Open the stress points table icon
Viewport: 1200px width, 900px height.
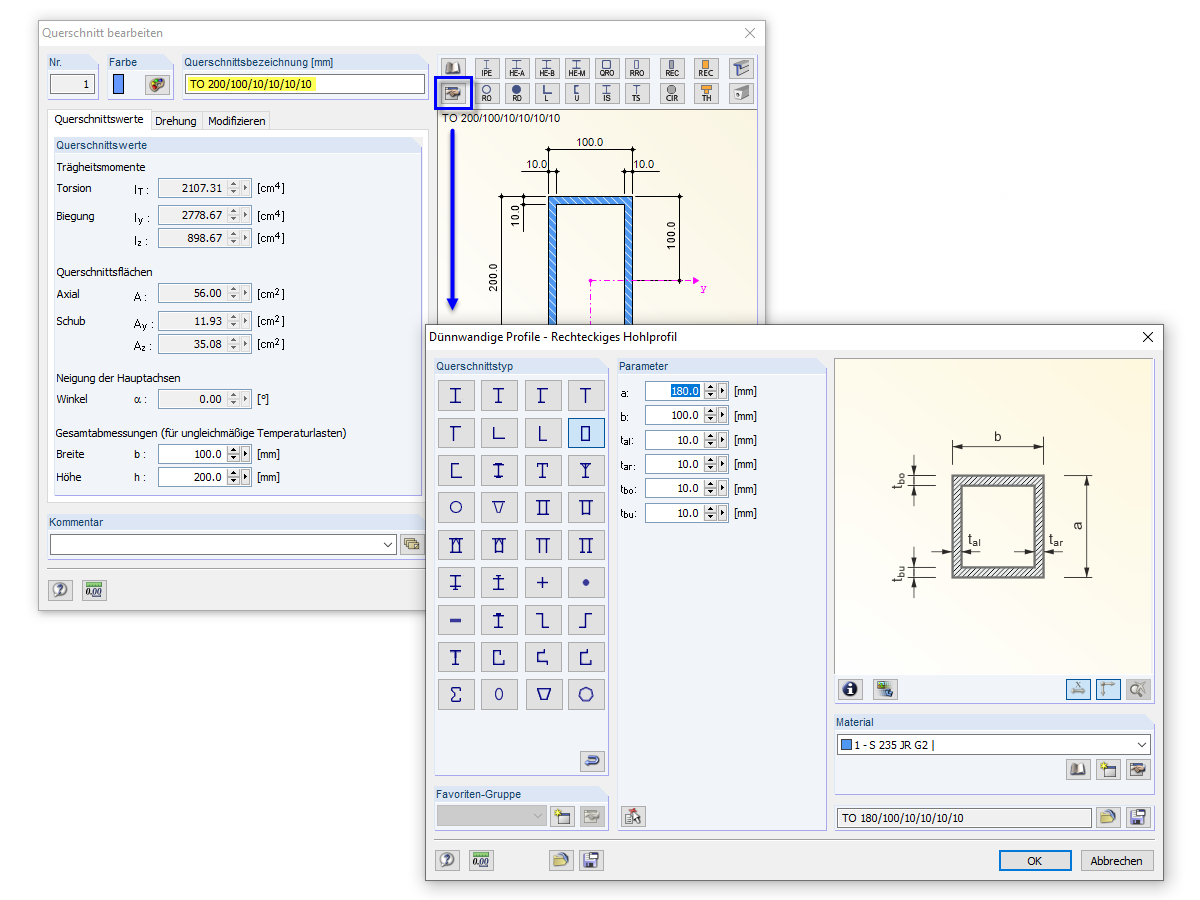[885, 688]
